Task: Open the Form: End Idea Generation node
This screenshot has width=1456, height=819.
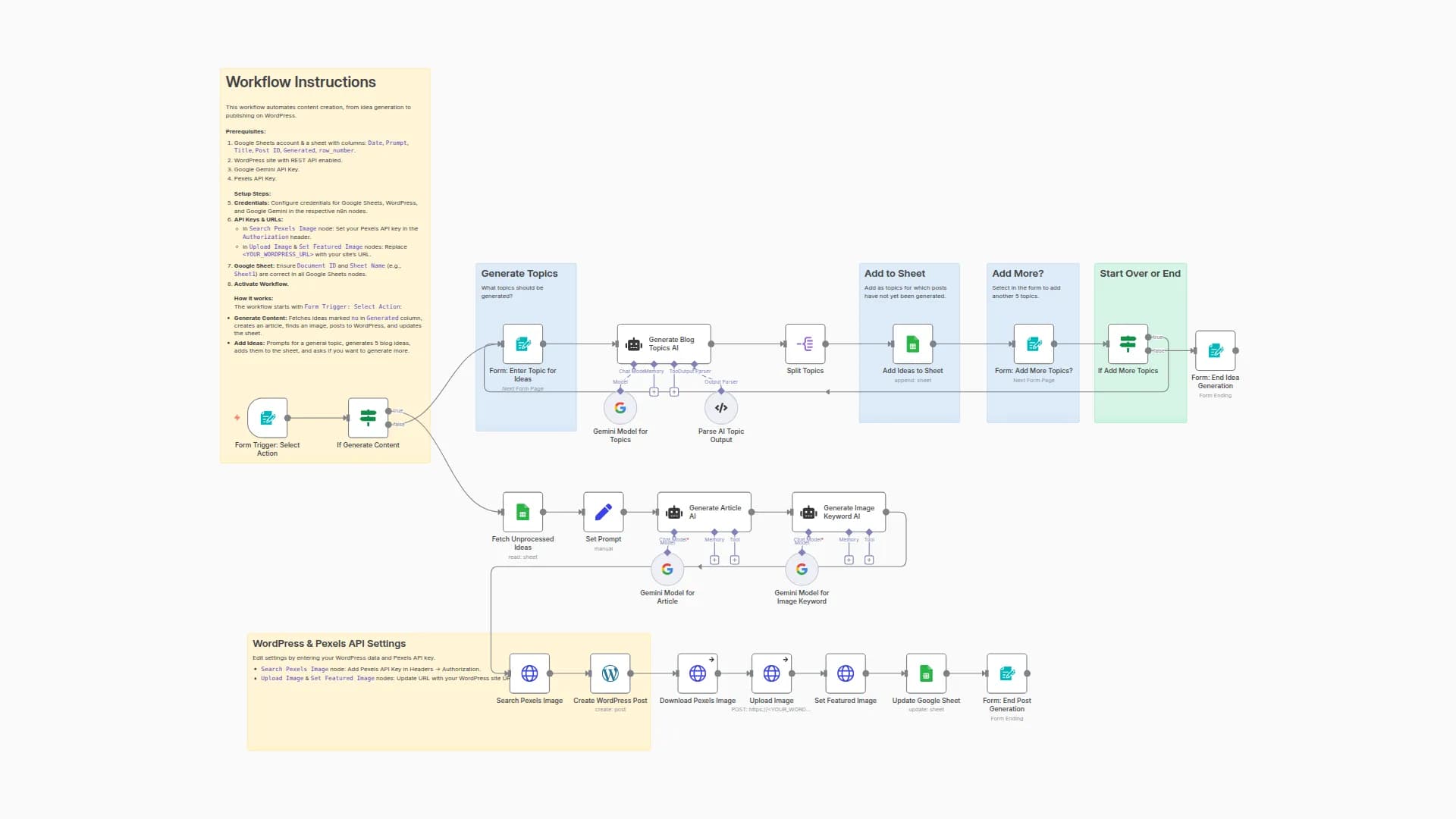Action: [x=1215, y=350]
